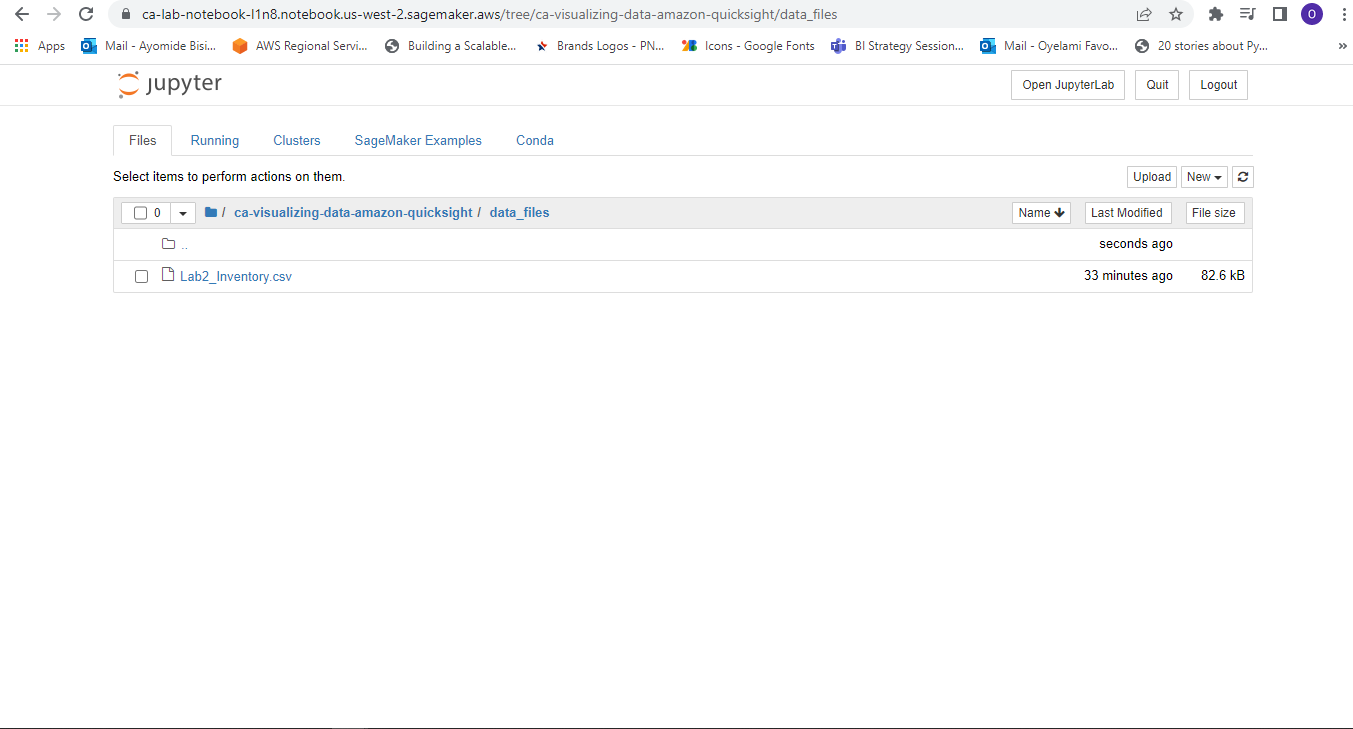Check the checkbox next to Lab2_Inventory.csv
The height and width of the screenshot is (729, 1353).
pos(141,276)
